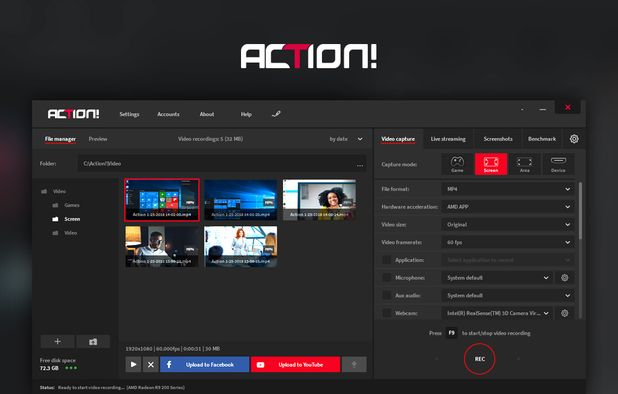Open the File format dropdown

point(508,189)
